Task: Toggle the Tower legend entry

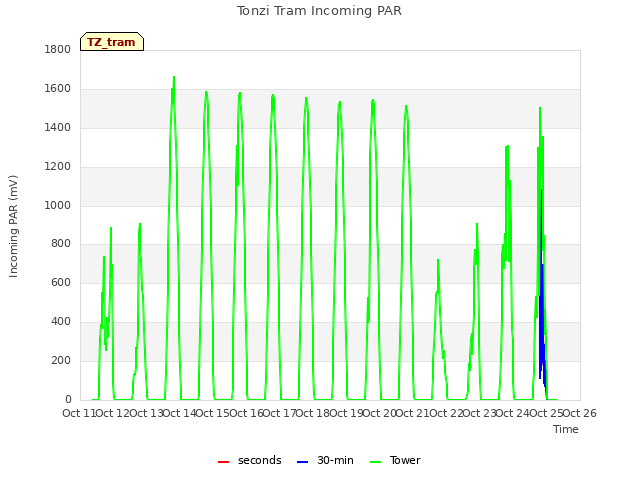Action: (x=395, y=460)
